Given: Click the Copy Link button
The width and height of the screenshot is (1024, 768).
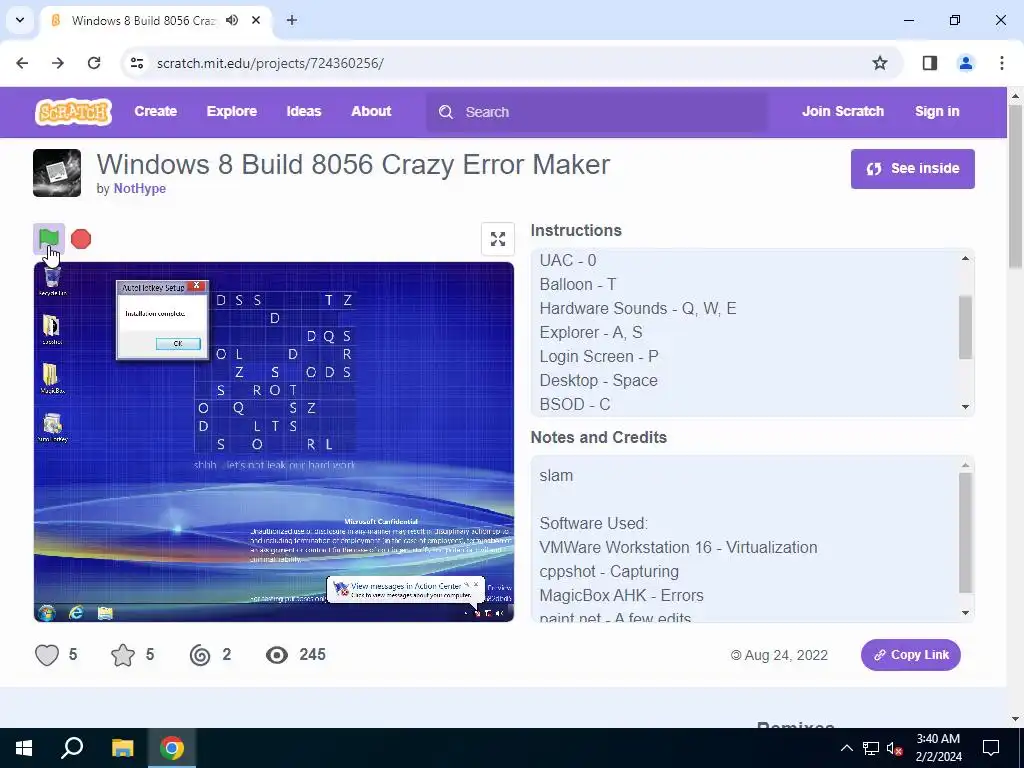Looking at the screenshot, I should click(x=910, y=655).
